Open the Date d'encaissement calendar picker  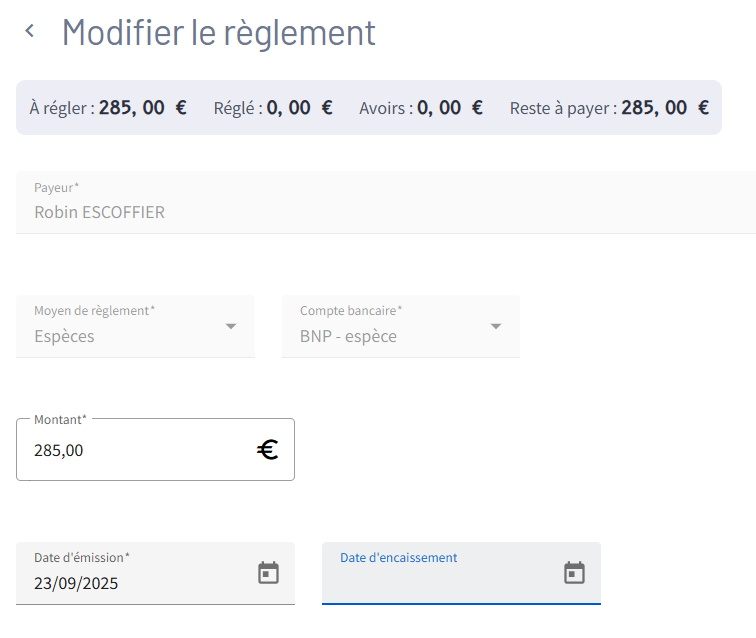[x=574, y=573]
